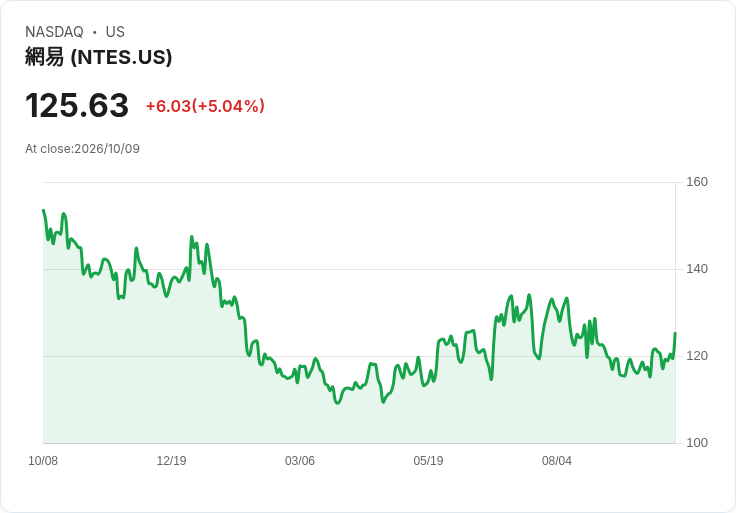
Task: Click the US market label
Action: point(115,32)
